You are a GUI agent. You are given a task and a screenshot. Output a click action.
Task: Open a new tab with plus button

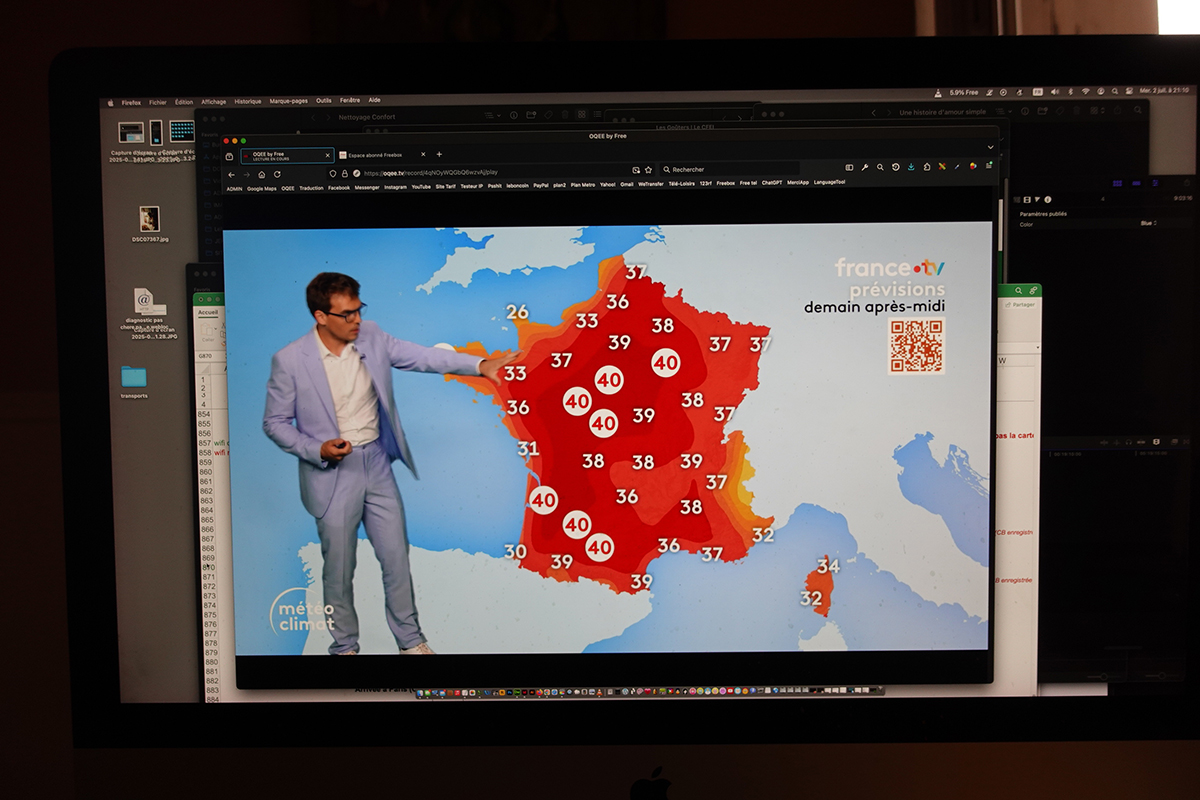point(439,154)
